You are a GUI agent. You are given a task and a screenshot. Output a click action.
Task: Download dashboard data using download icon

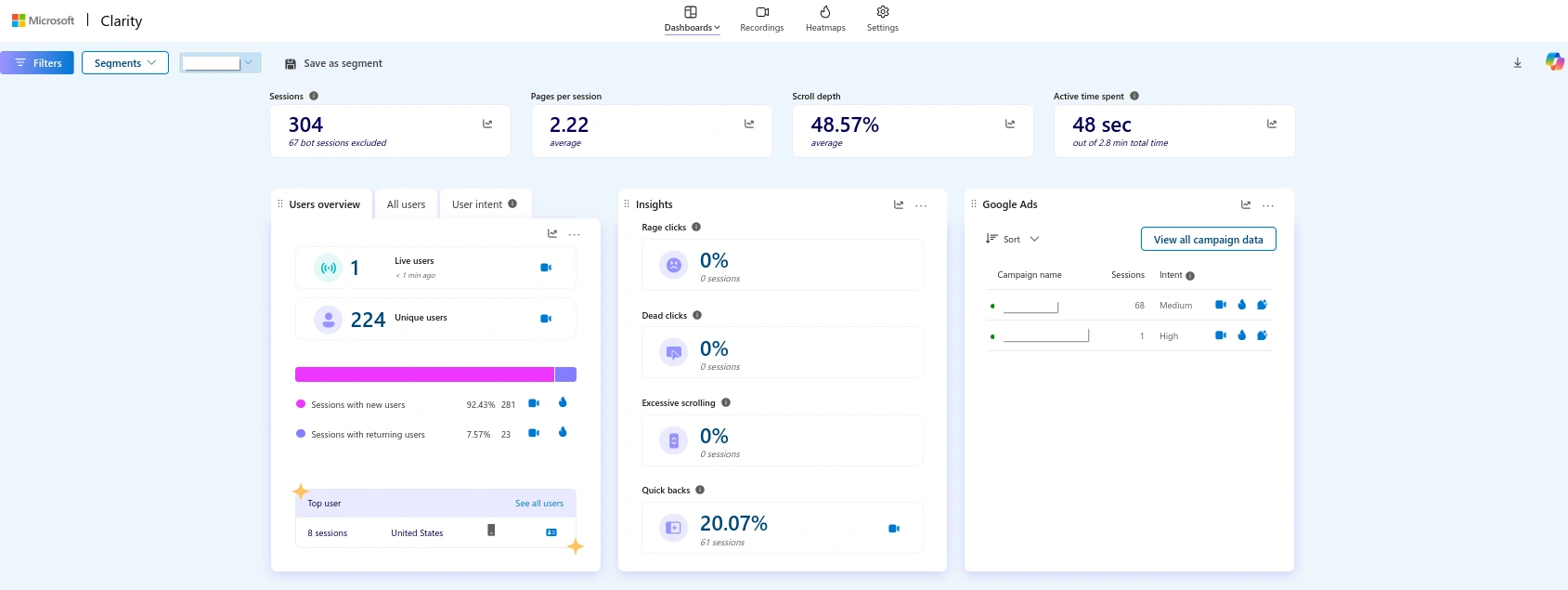[x=1518, y=63]
